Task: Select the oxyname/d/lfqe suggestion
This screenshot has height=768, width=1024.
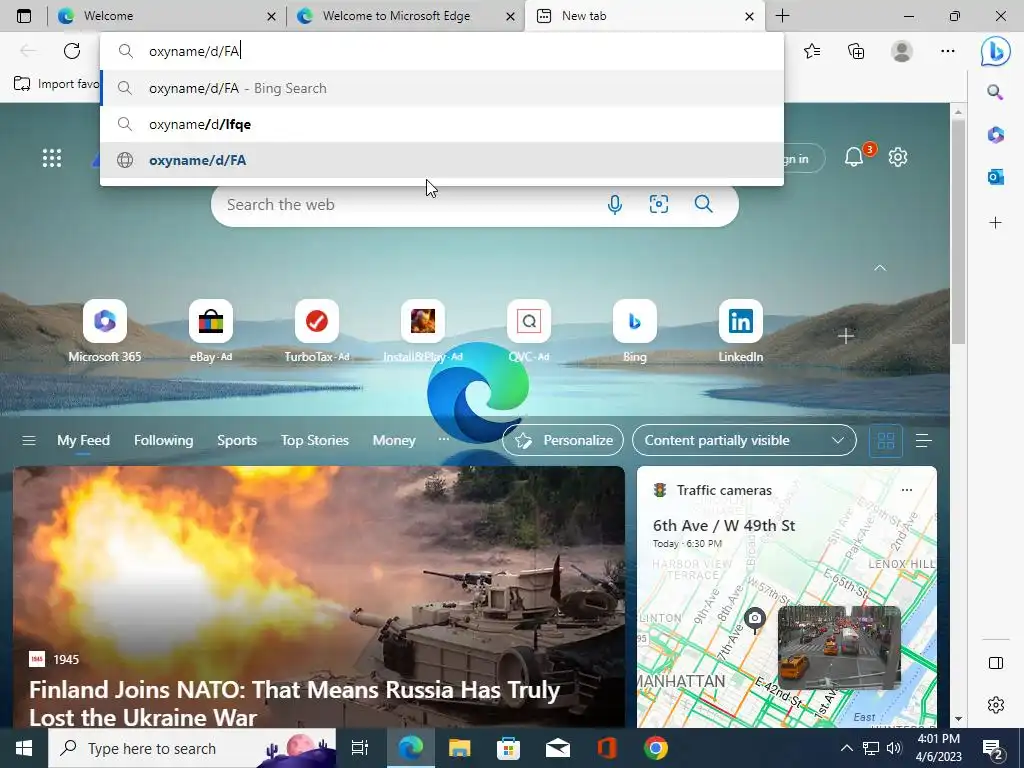Action: coord(442,124)
